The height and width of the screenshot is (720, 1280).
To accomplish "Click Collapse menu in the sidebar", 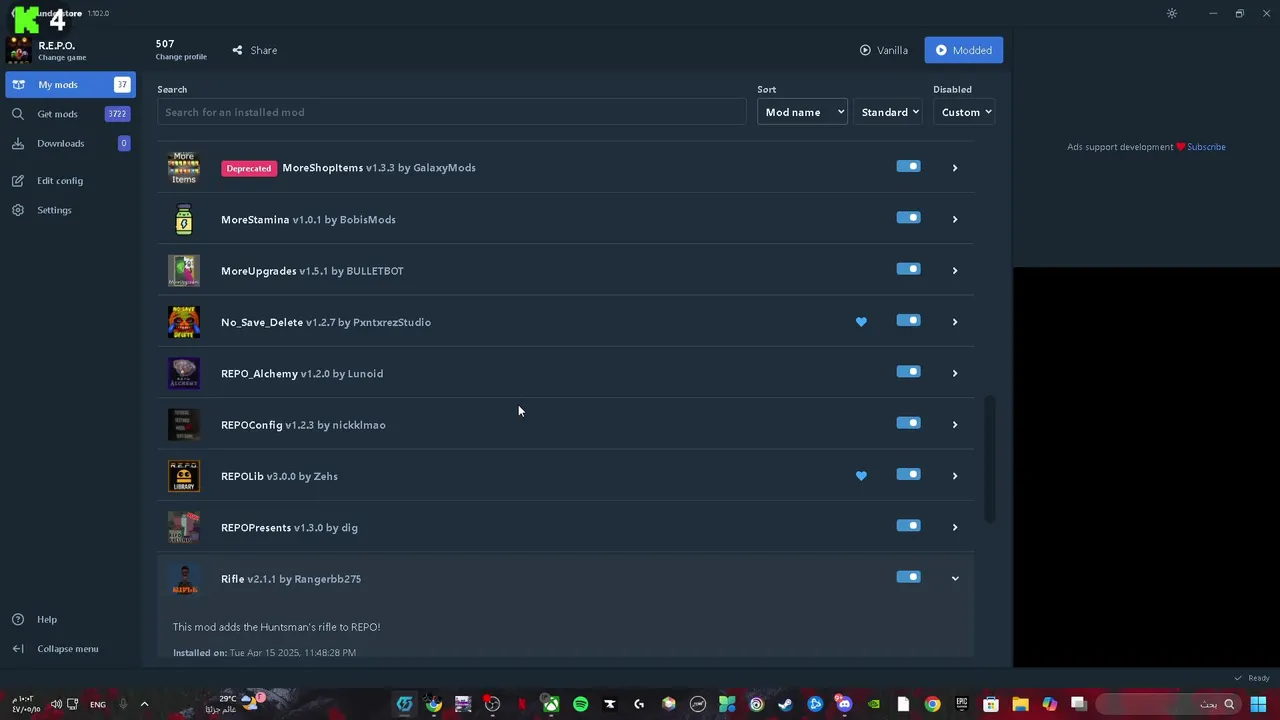I will click(x=70, y=649).
